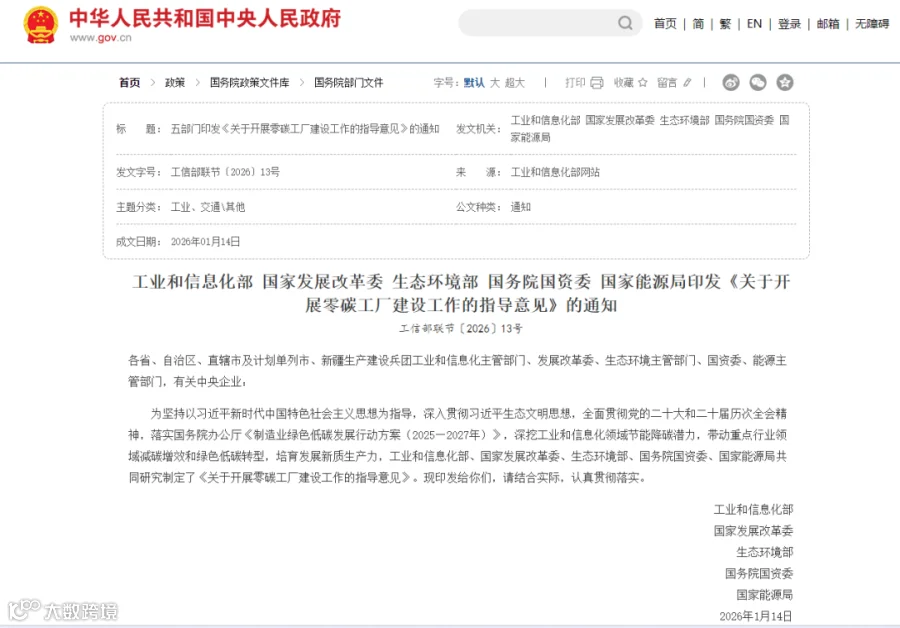This screenshot has width=900, height=628.
Task: Click source value 工业和信息化部网站
Action: pyautogui.click(x=555, y=172)
